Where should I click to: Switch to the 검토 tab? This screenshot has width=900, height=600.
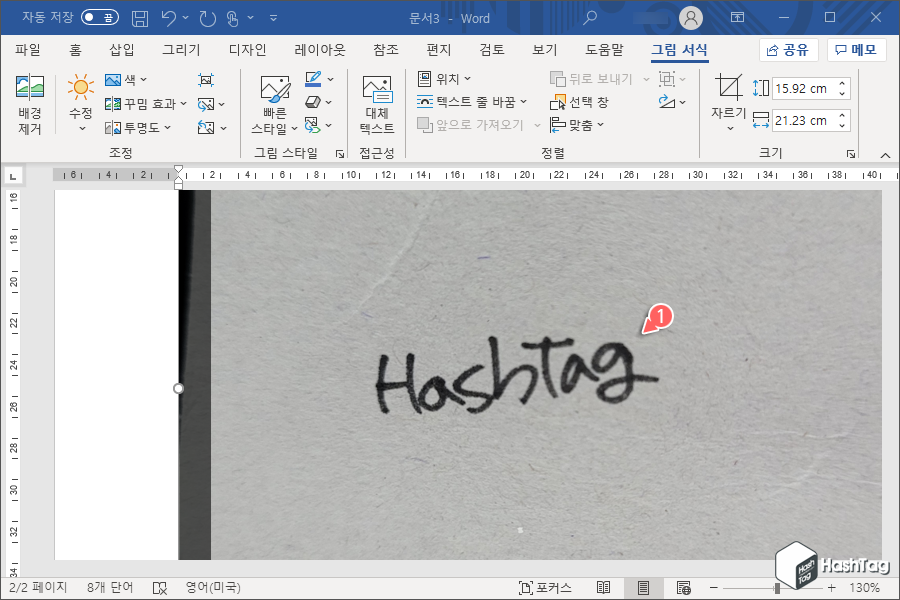coord(492,50)
